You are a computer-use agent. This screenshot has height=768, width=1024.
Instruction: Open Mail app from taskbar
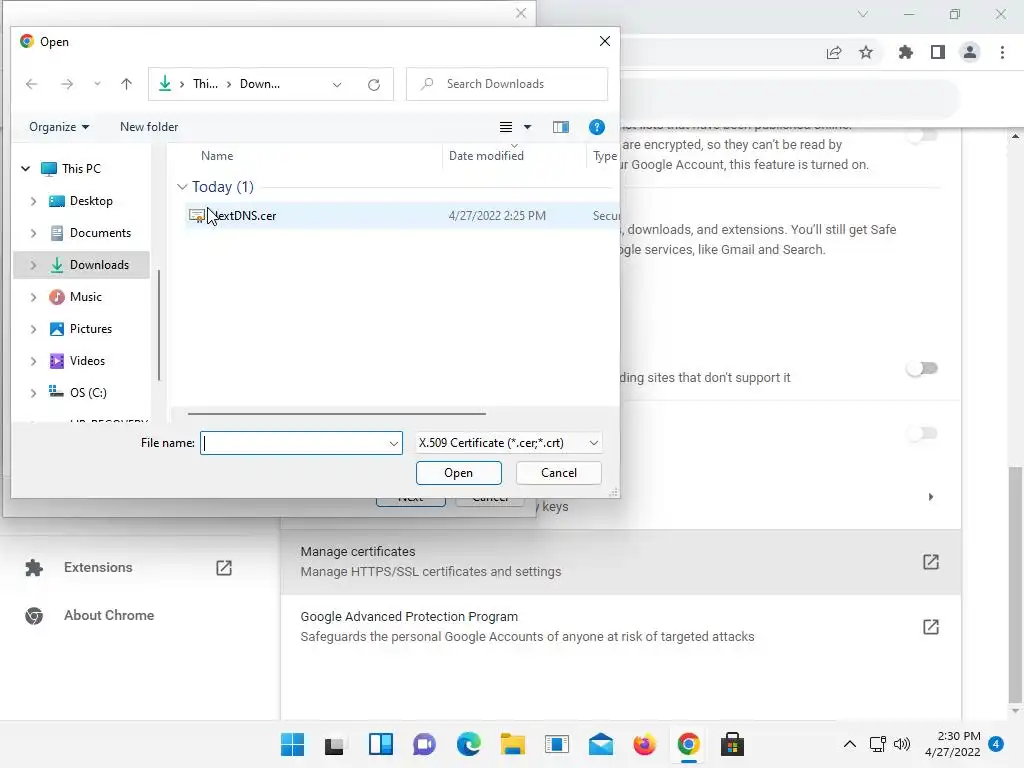click(600, 744)
